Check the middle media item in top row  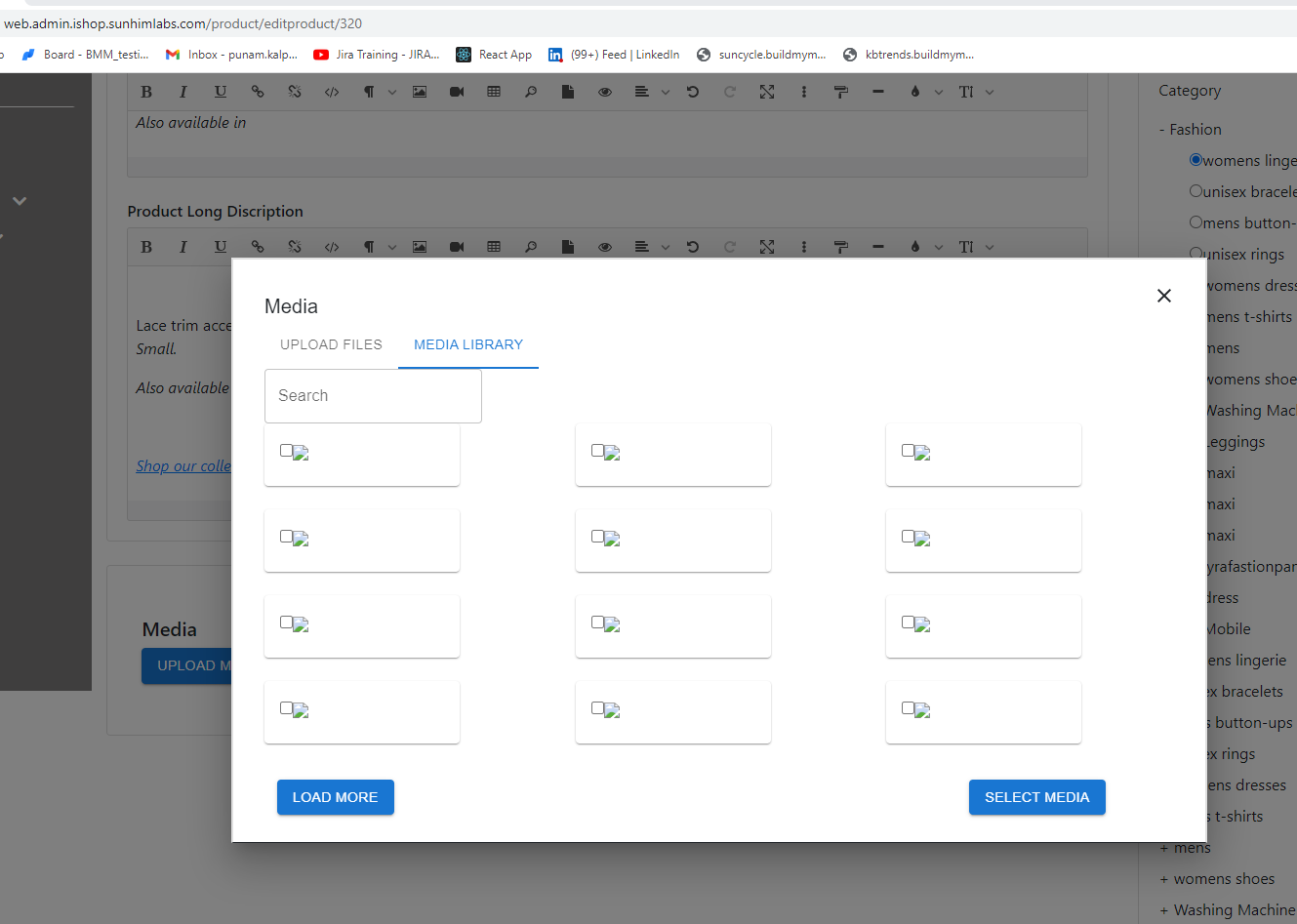597,451
